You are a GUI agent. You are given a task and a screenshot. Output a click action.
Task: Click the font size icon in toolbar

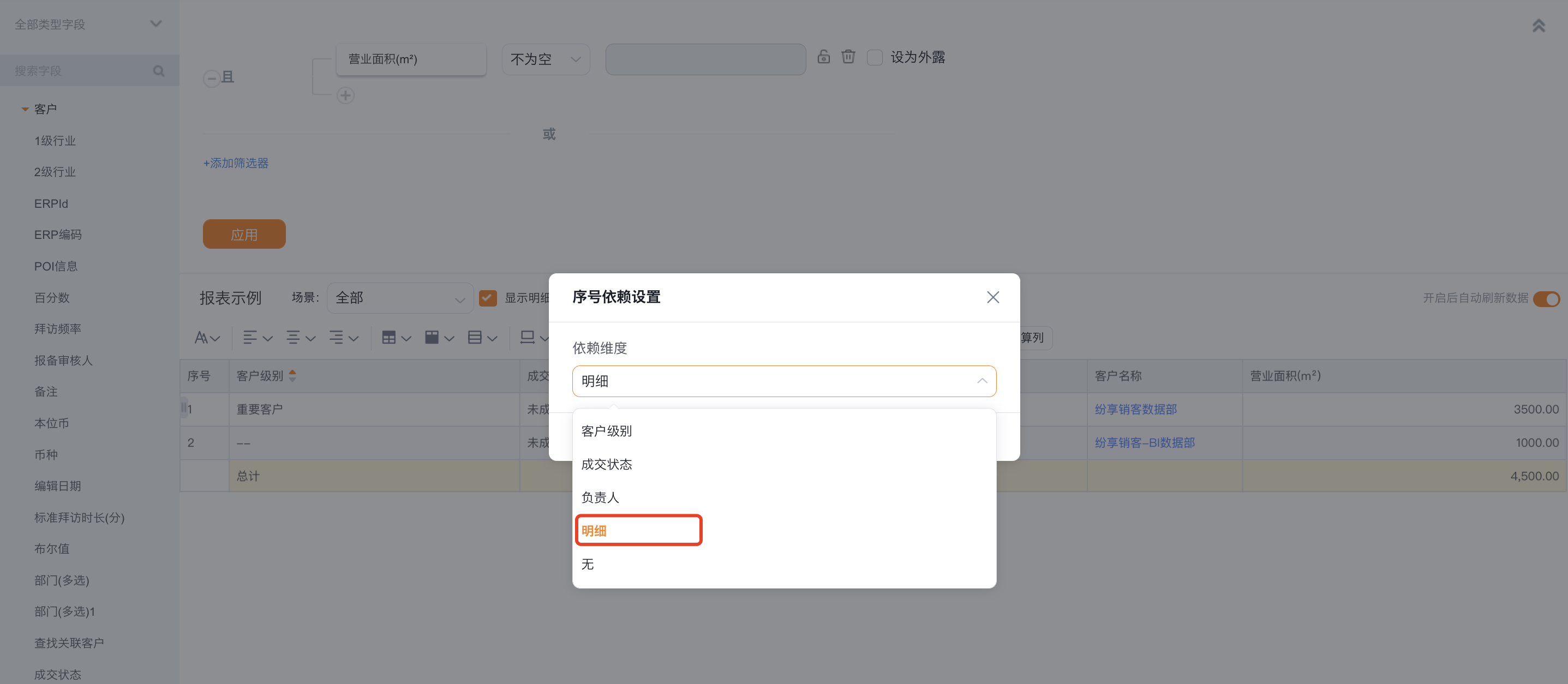click(x=201, y=338)
